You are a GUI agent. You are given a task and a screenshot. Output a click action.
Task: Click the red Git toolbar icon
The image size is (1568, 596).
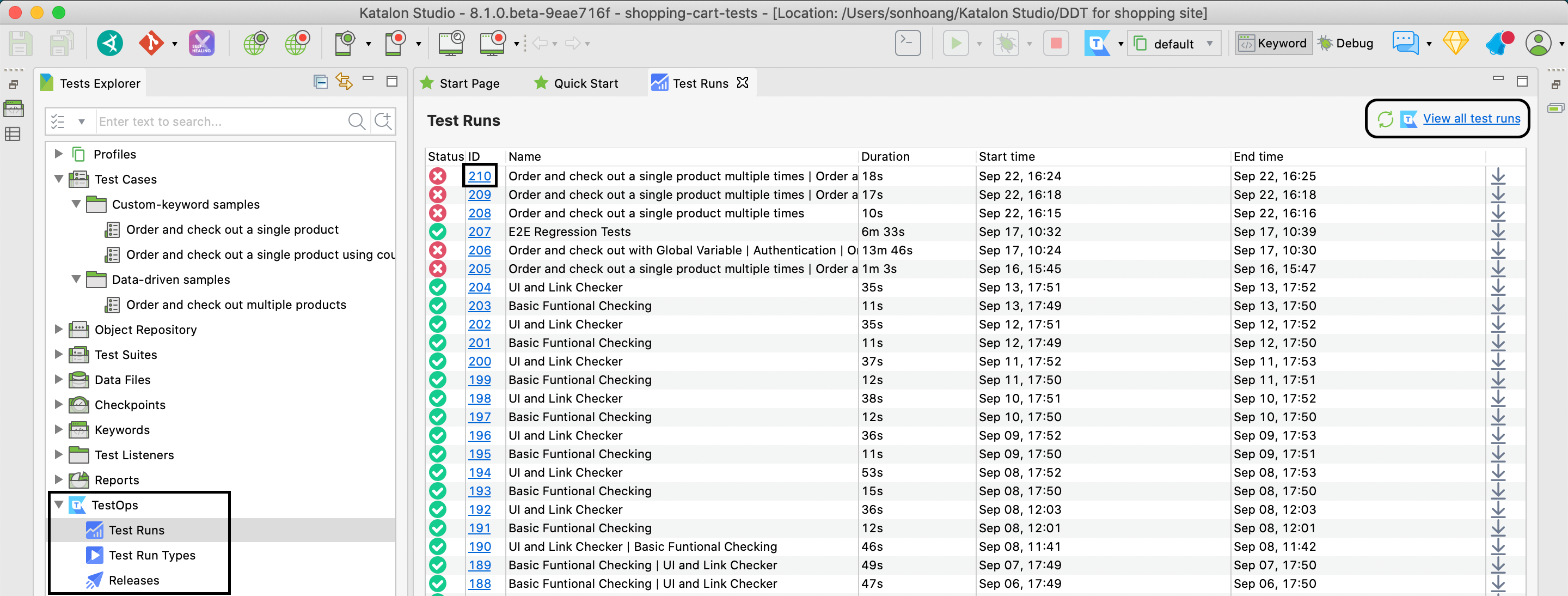coord(151,43)
